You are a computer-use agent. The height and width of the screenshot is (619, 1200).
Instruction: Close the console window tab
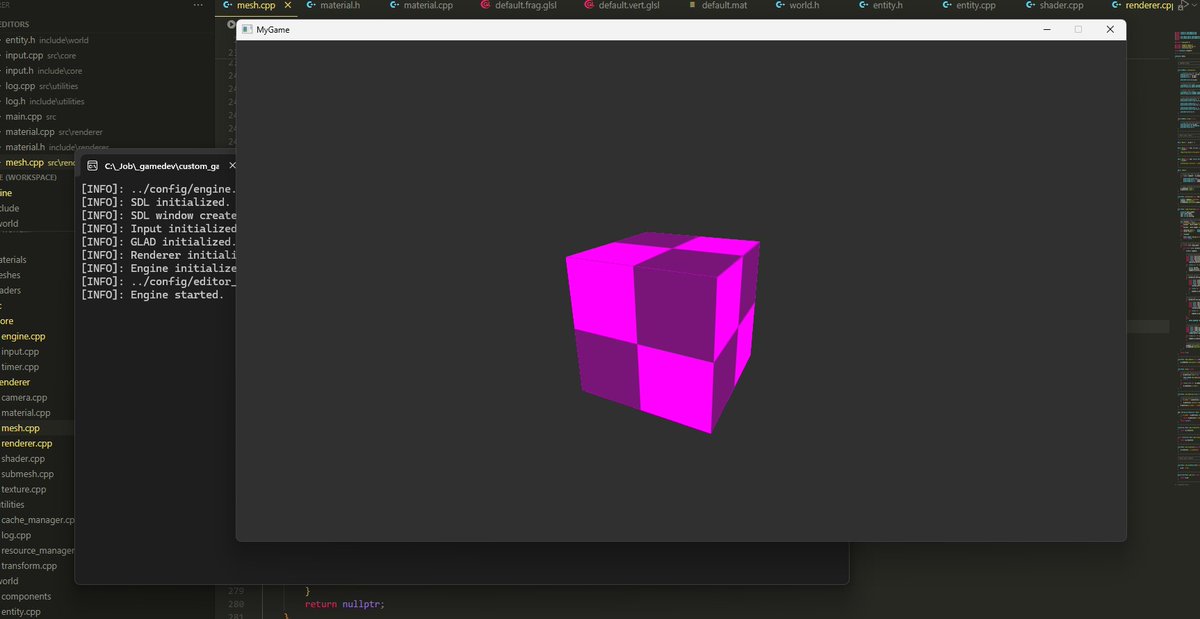(232, 166)
